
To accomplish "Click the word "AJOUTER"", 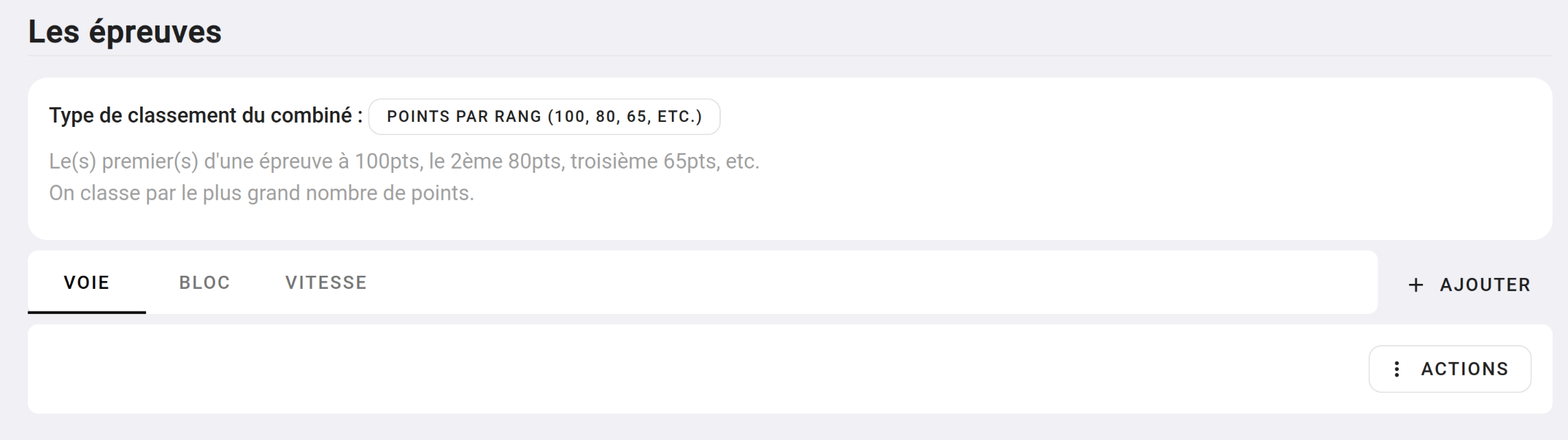I will pos(1485,285).
